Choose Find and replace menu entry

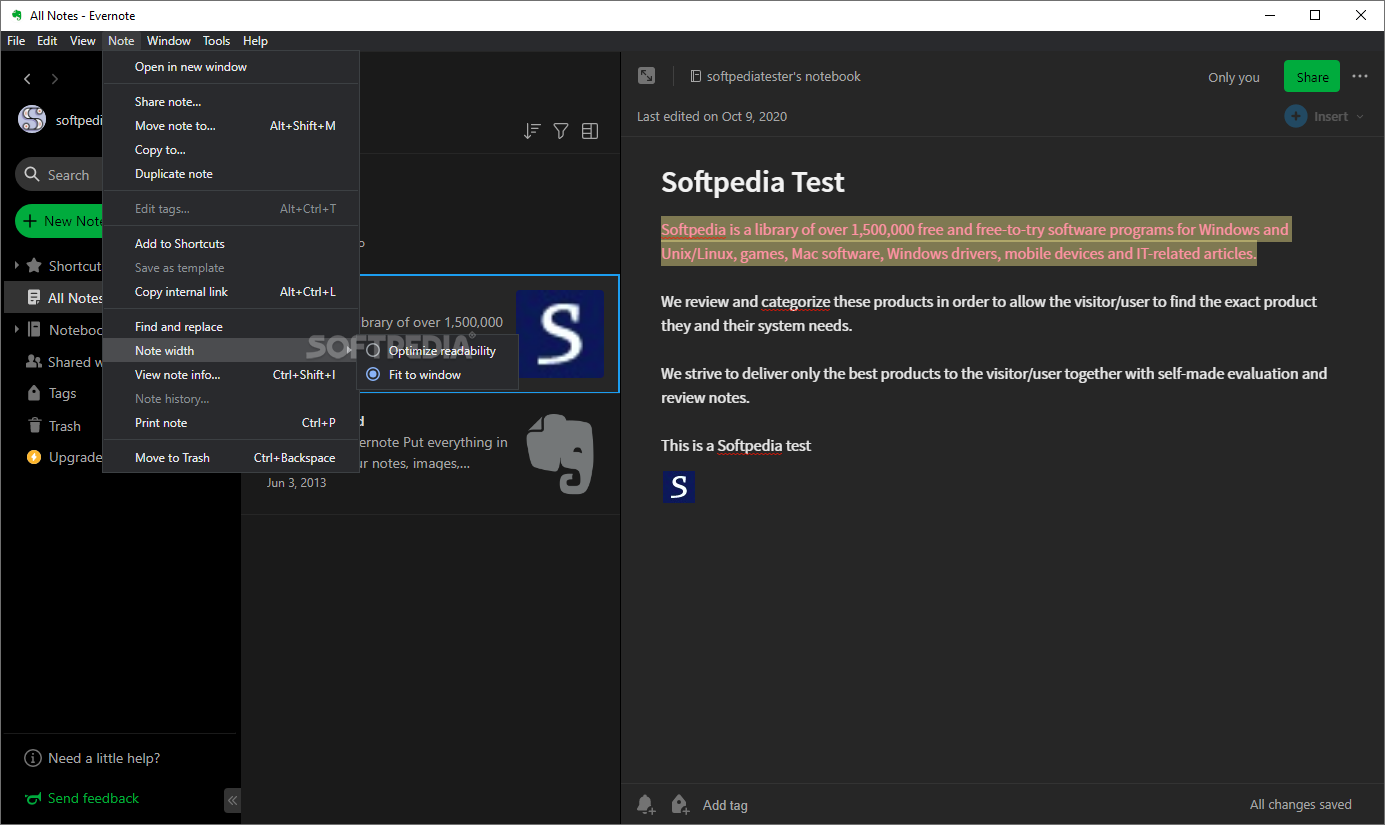click(x=230, y=327)
